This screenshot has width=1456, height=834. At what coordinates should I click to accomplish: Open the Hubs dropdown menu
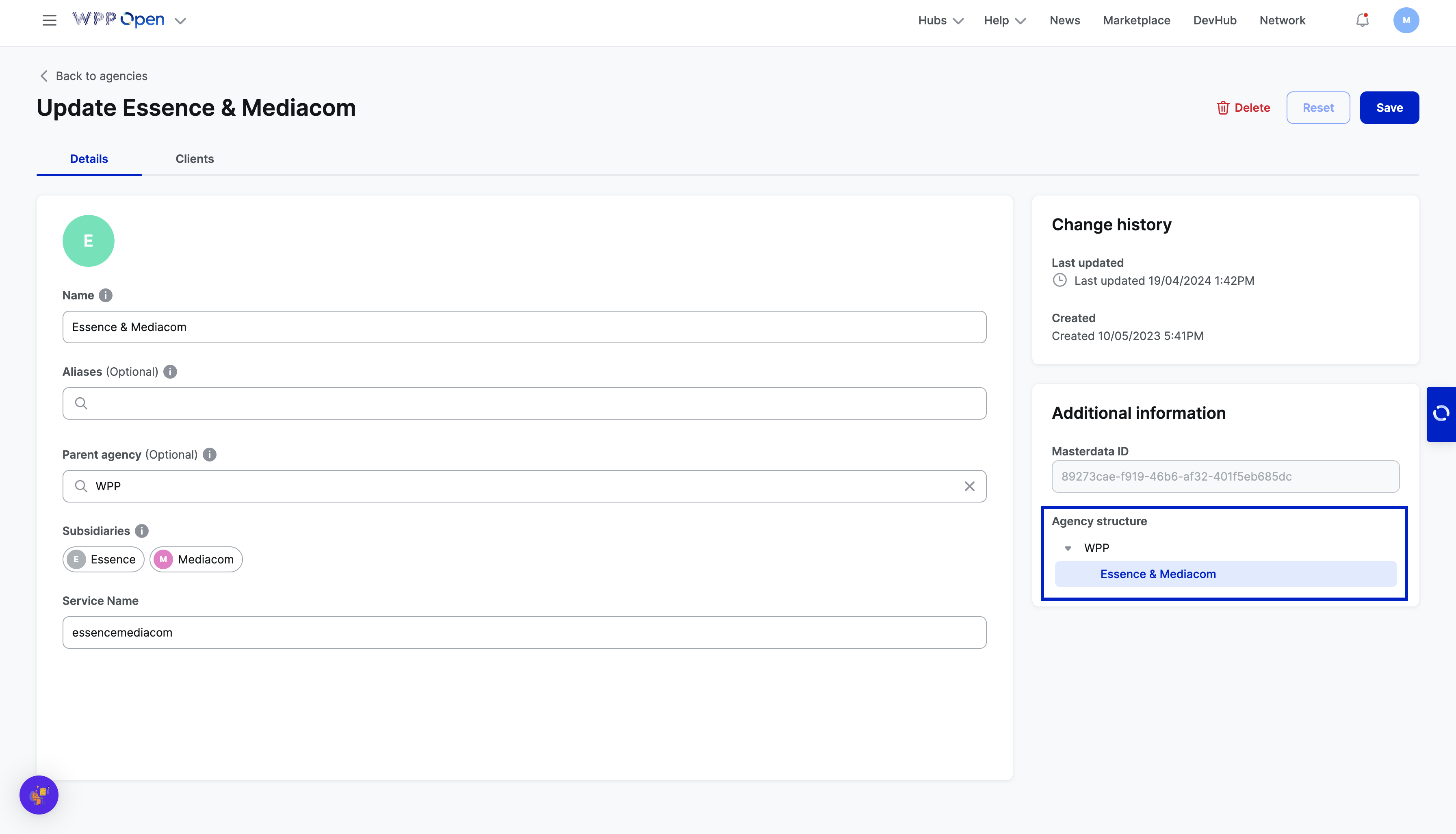coord(940,21)
